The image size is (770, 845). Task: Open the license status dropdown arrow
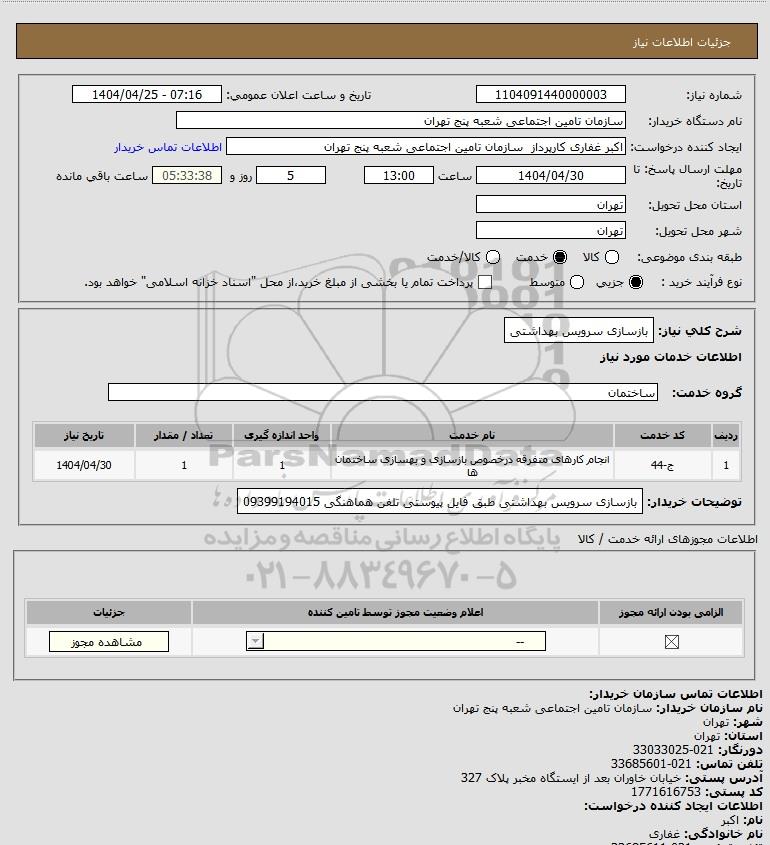click(x=255, y=641)
